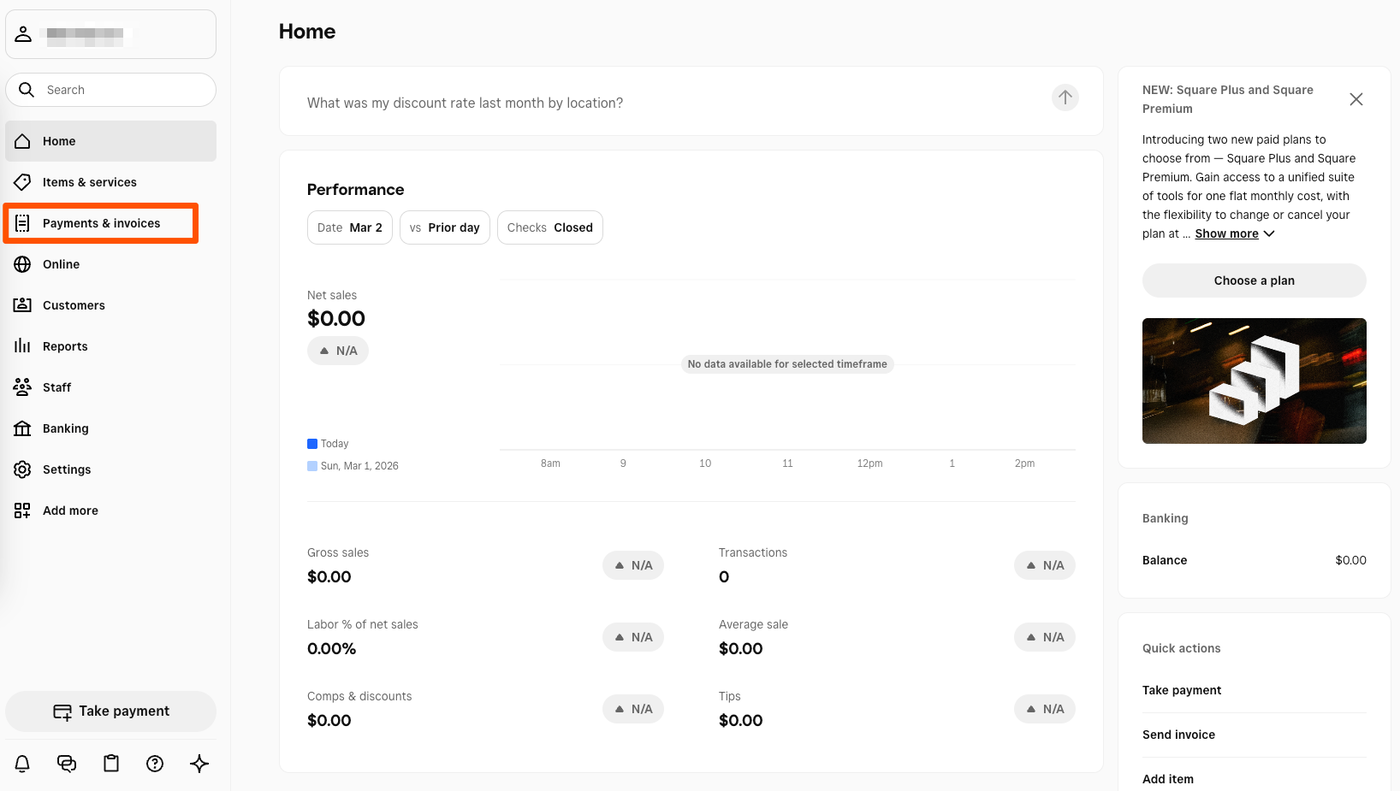This screenshot has width=1400, height=791.
Task: Select Send invoice quick action
Action: pyautogui.click(x=1179, y=735)
